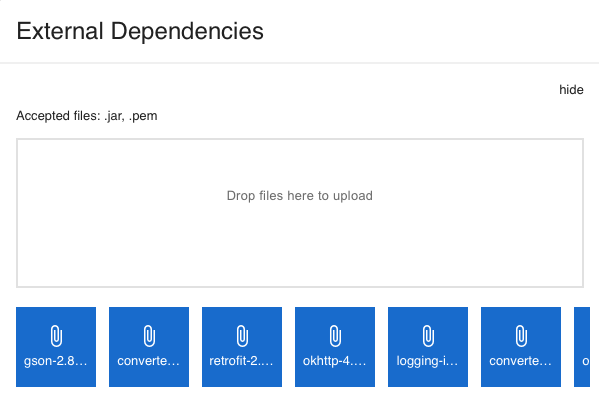Click the paperclip icon on logging-i tile
The image size is (599, 406).
pyautogui.click(x=428, y=336)
